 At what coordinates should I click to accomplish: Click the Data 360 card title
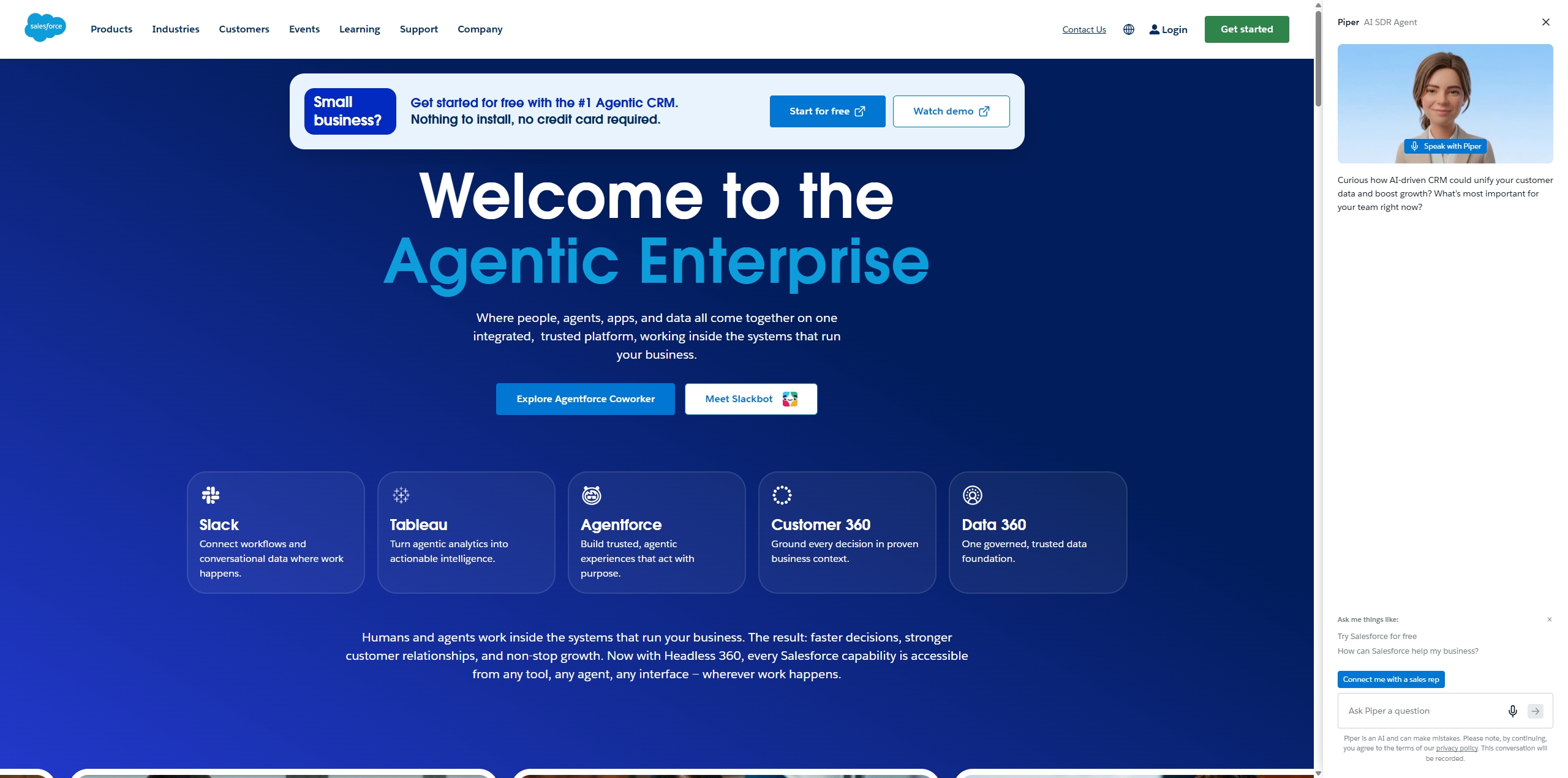pos(994,525)
